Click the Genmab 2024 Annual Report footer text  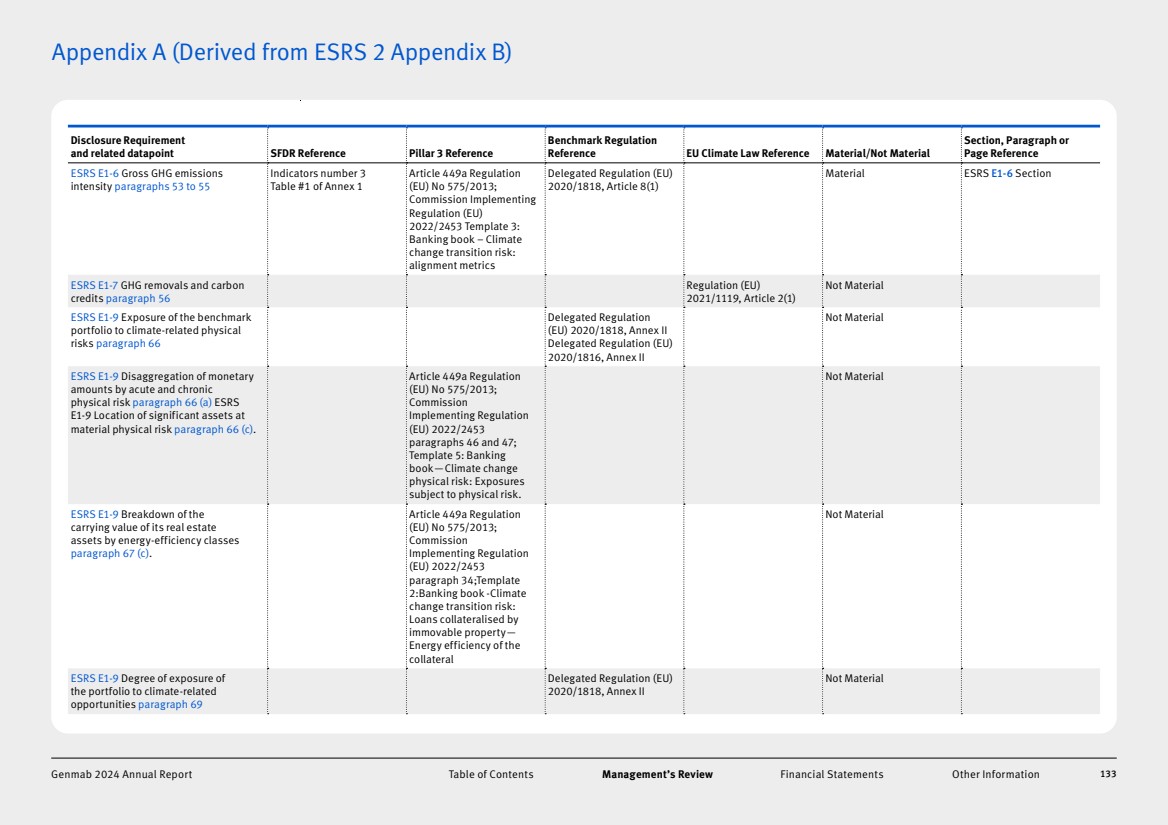click(x=121, y=774)
